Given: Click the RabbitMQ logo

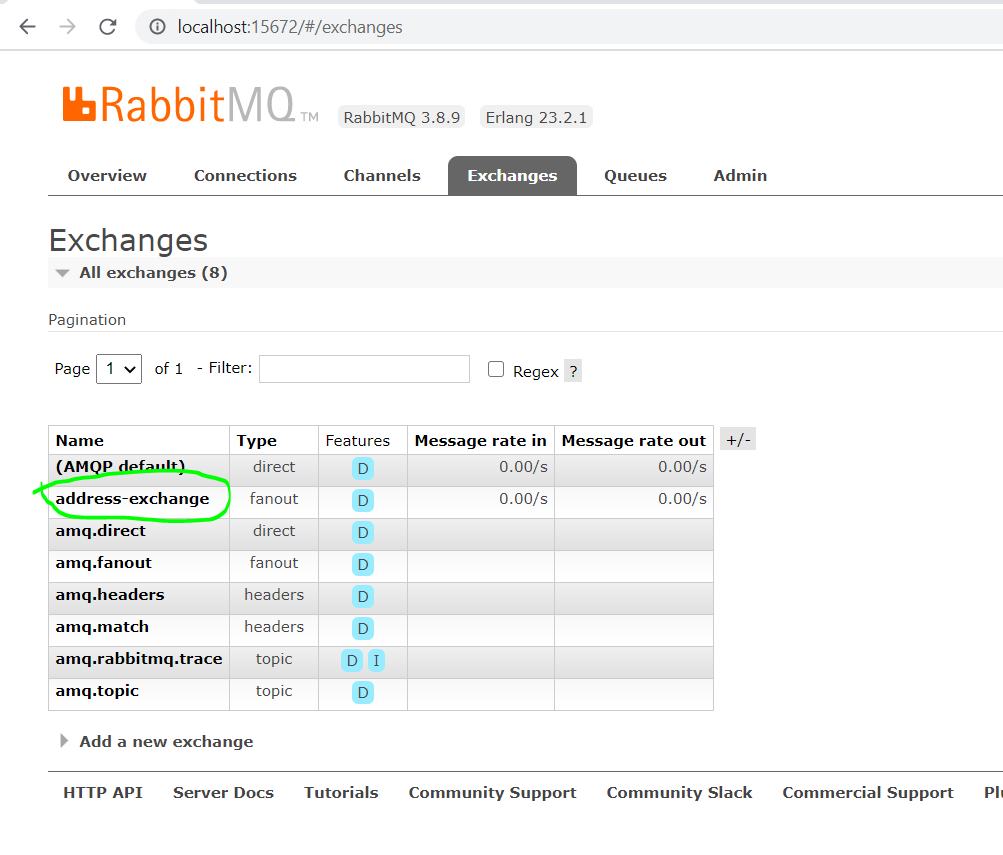Looking at the screenshot, I should (190, 104).
